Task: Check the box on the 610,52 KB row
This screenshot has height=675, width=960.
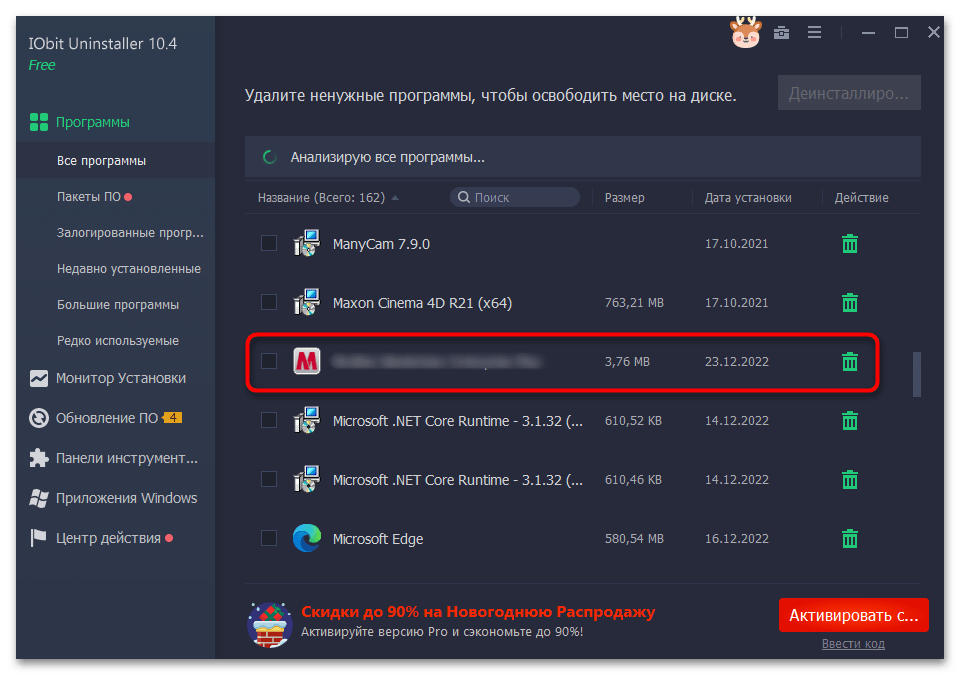Action: tap(269, 420)
